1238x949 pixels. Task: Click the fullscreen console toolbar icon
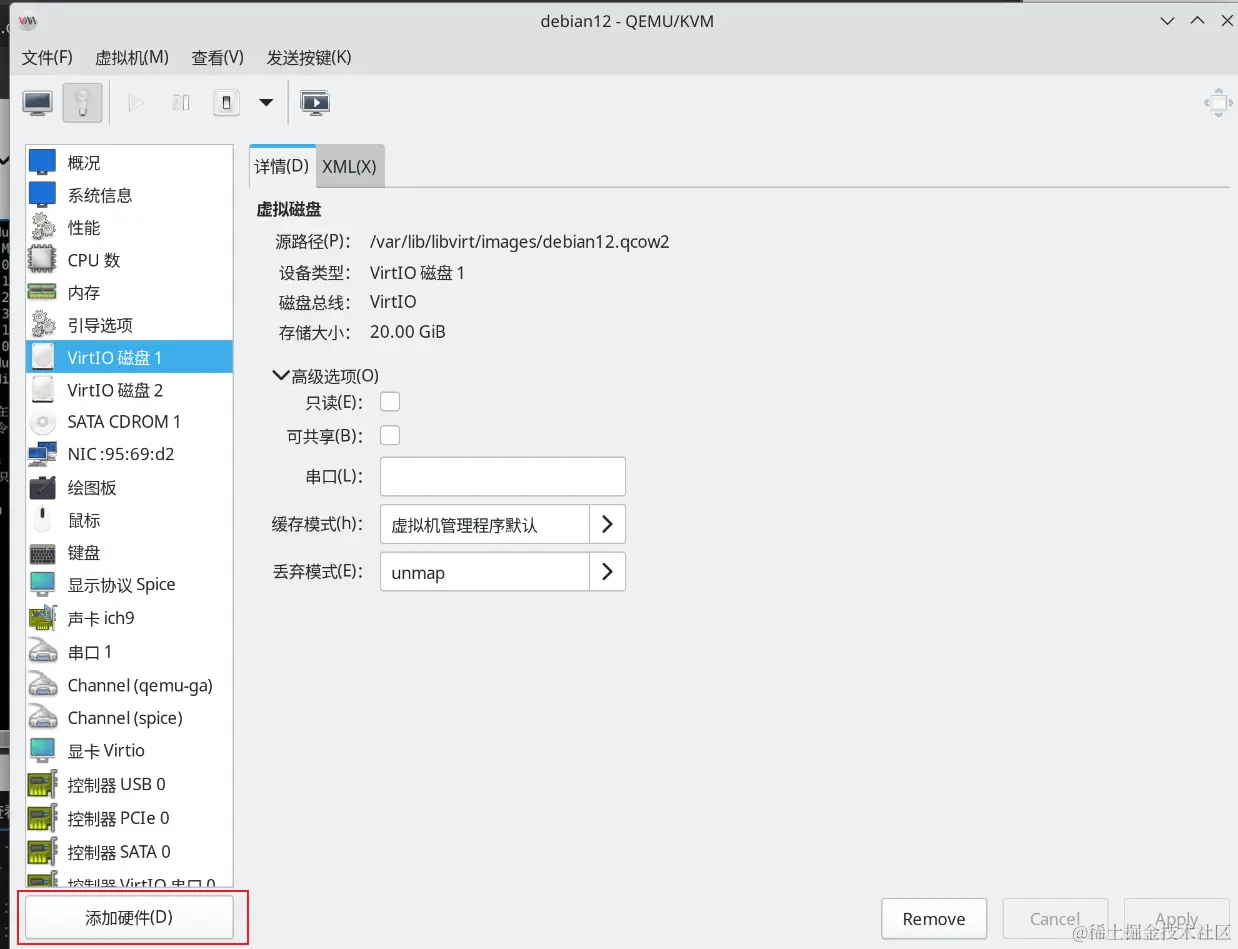315,102
